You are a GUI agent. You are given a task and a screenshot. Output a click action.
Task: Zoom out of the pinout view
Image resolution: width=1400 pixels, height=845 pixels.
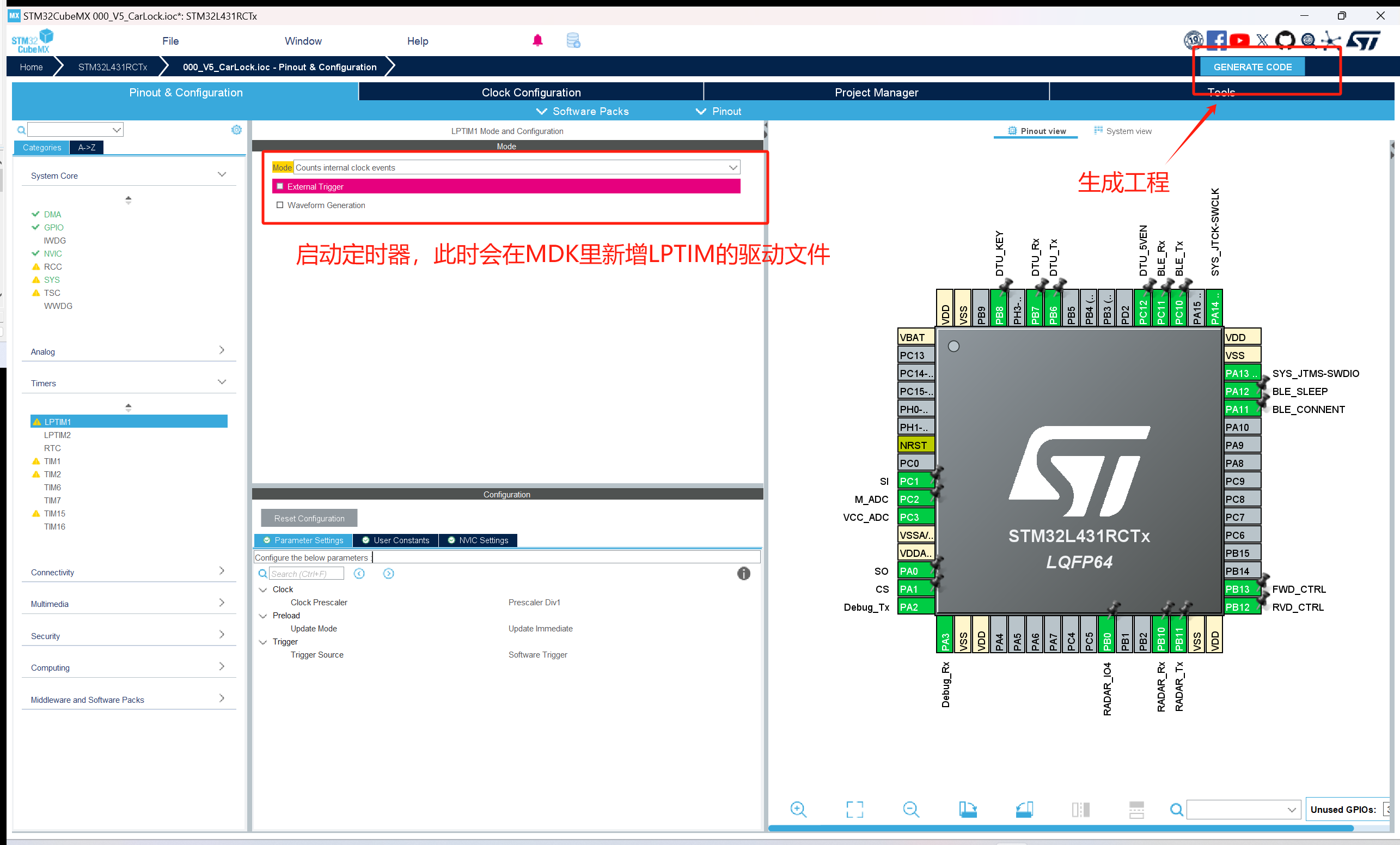pos(911,809)
